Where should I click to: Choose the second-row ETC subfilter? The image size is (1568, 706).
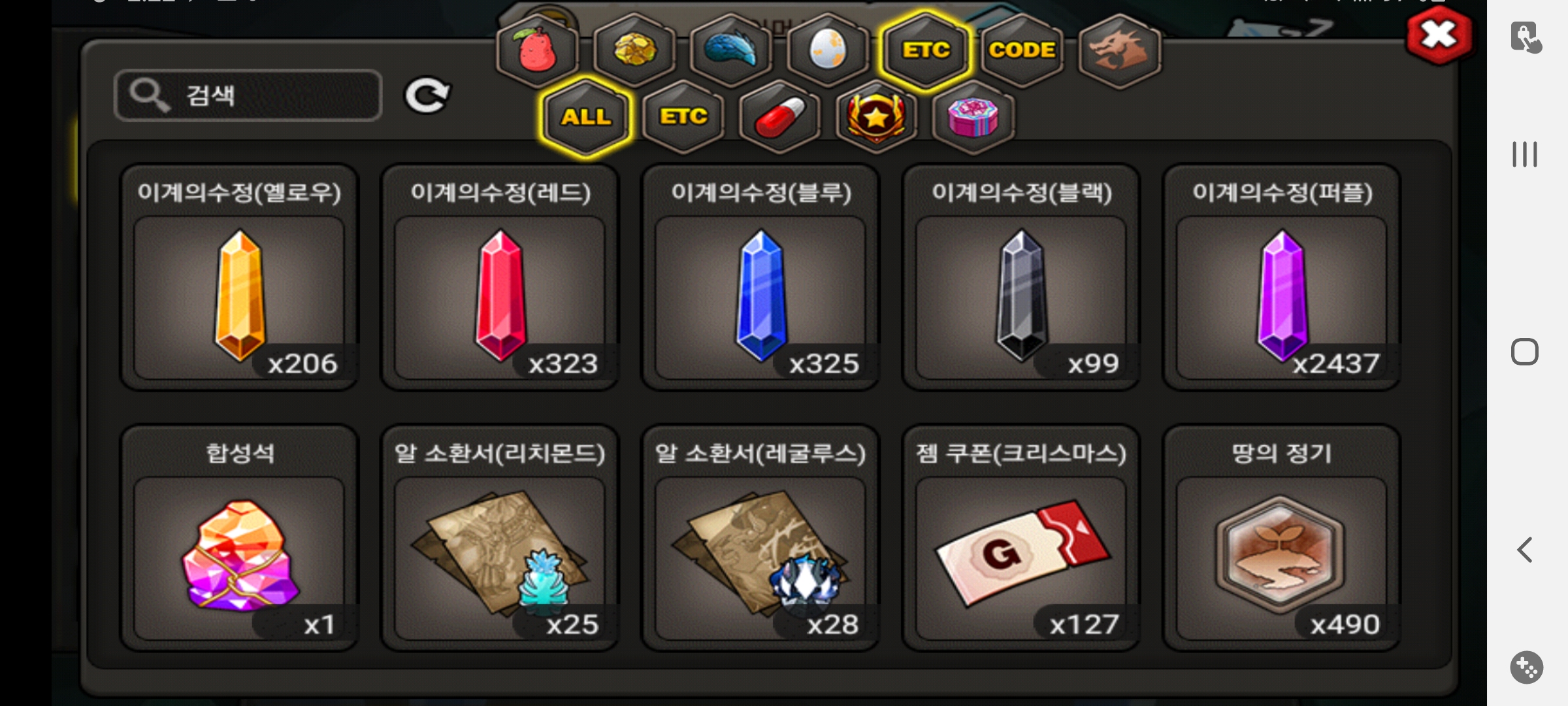tap(683, 116)
